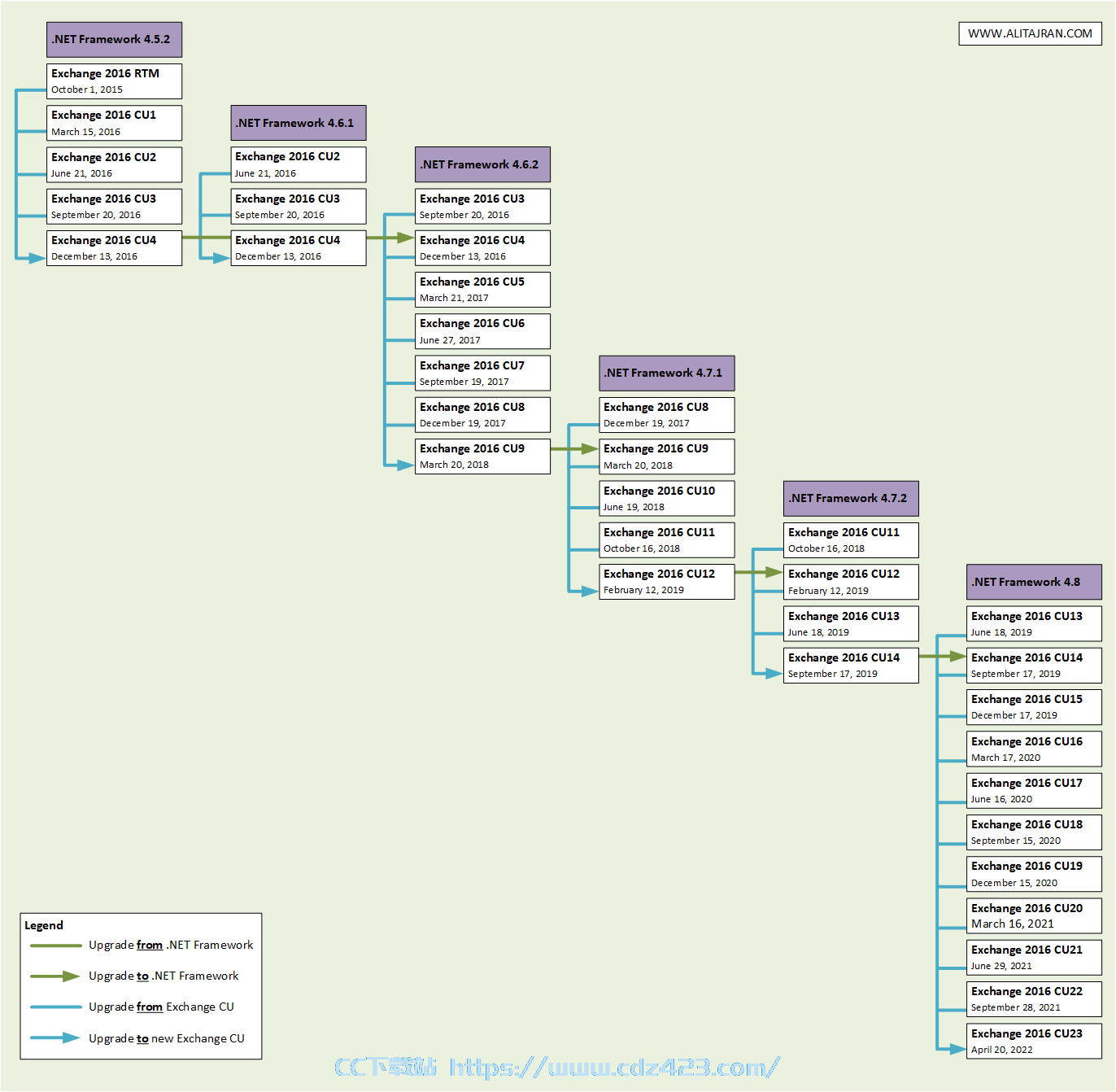Select the .NET Framework 4.8 header box
1116x1092 pixels.
[1034, 582]
